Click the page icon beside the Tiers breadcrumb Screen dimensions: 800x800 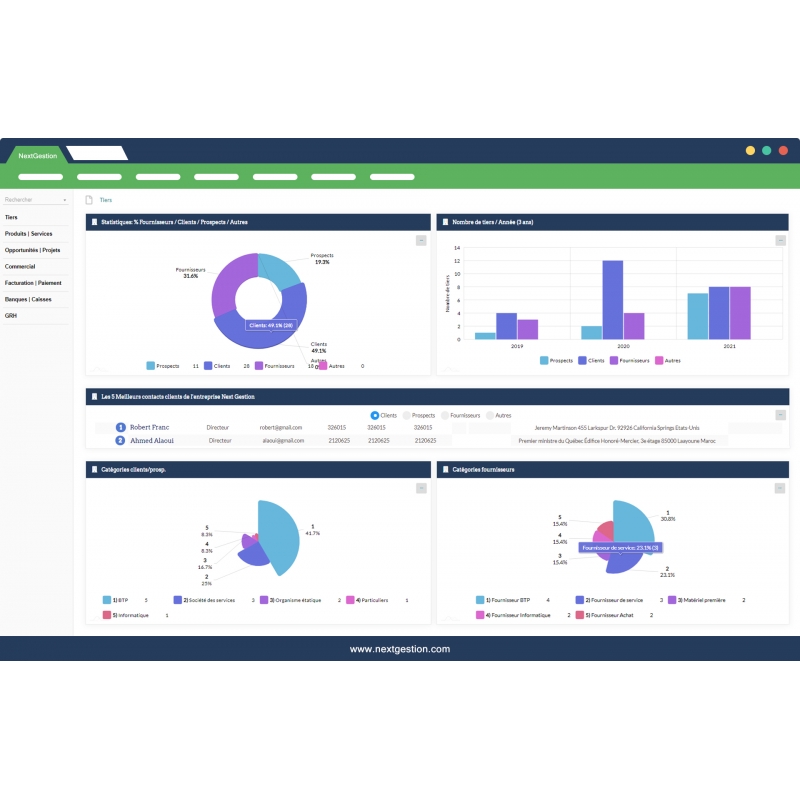pyautogui.click(x=88, y=199)
